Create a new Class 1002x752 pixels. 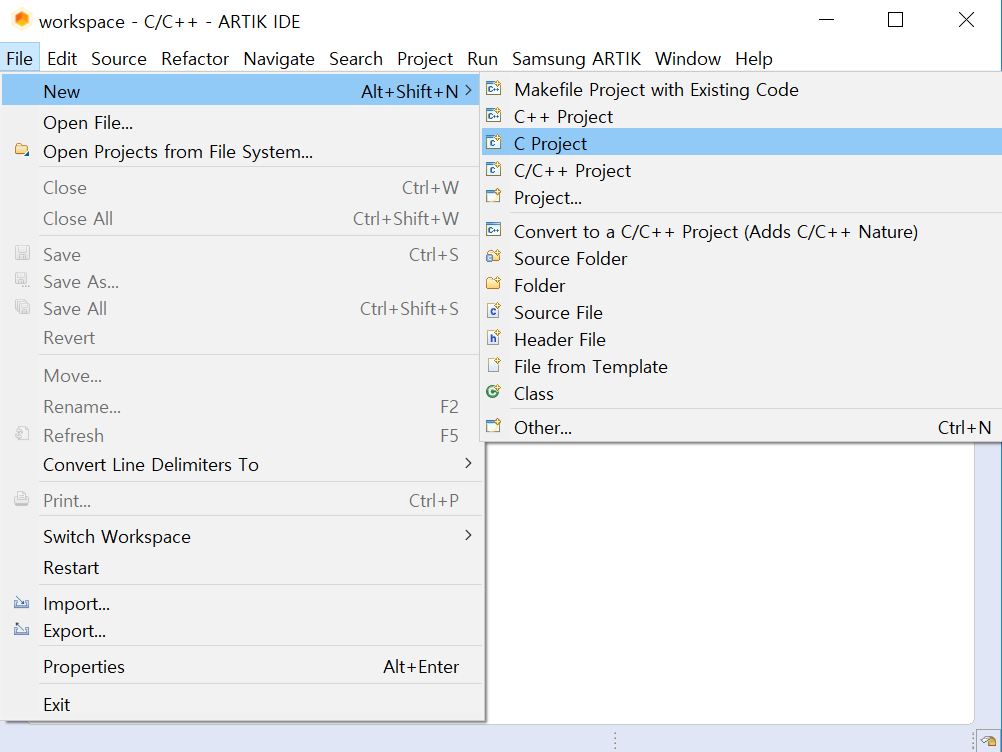click(741, 393)
